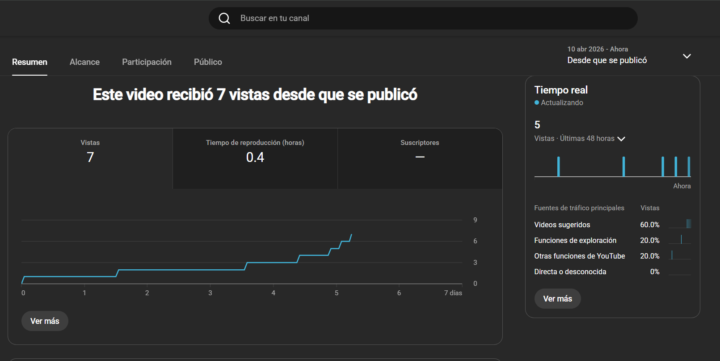
Task: Switch to the Participación tab
Action: pos(146,62)
